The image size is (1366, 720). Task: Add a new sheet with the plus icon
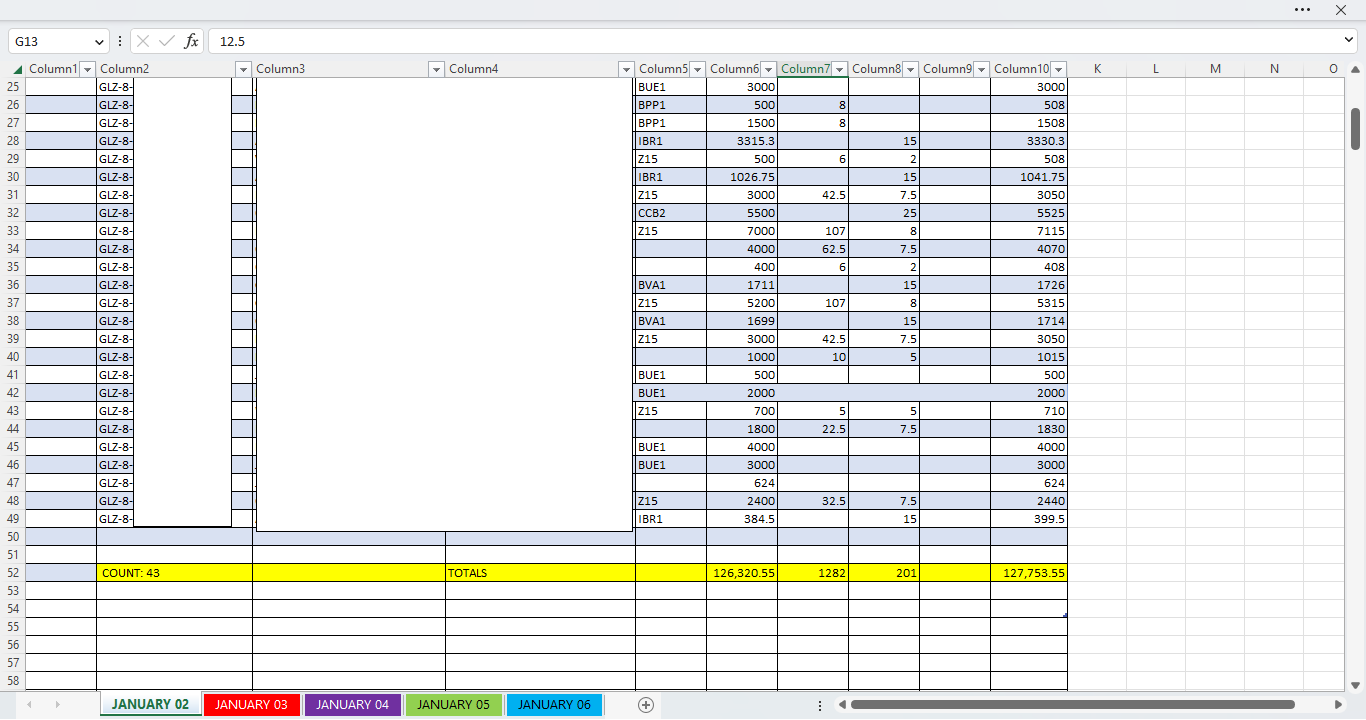click(x=646, y=705)
